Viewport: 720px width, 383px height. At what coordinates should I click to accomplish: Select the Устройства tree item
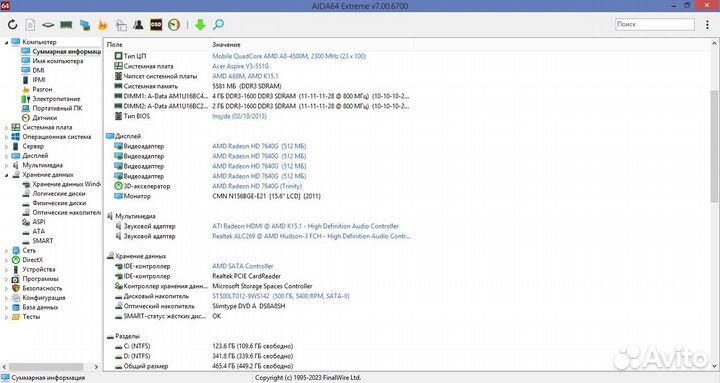[x=39, y=270]
